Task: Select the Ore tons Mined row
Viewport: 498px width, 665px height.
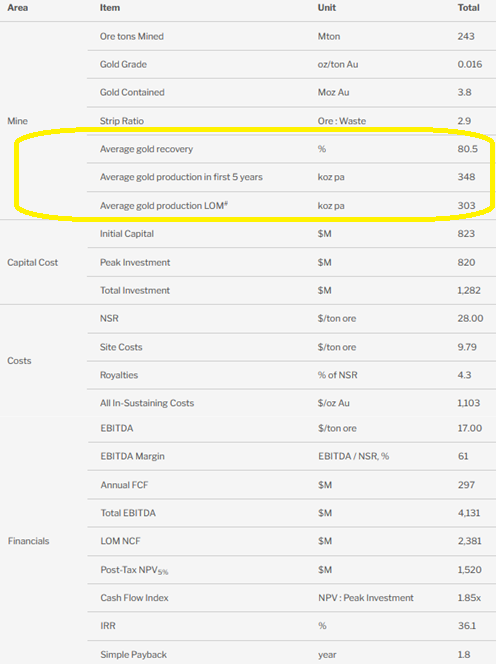Action: (291, 36)
